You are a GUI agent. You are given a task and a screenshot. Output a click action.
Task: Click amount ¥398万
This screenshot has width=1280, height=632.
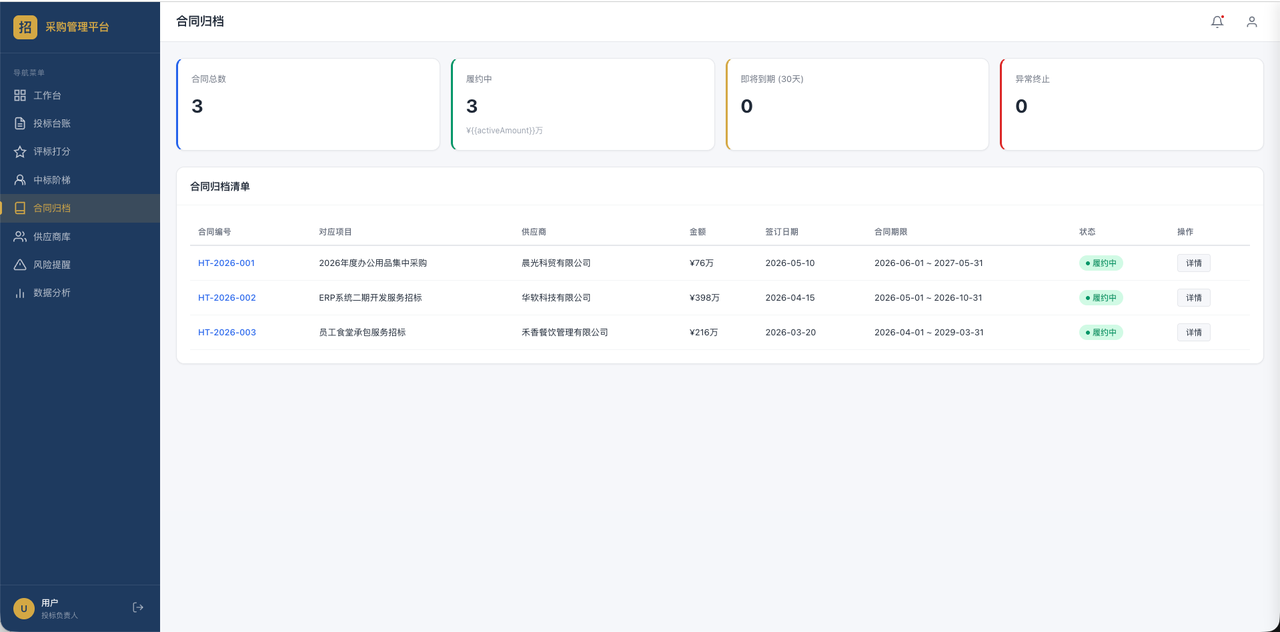click(704, 298)
